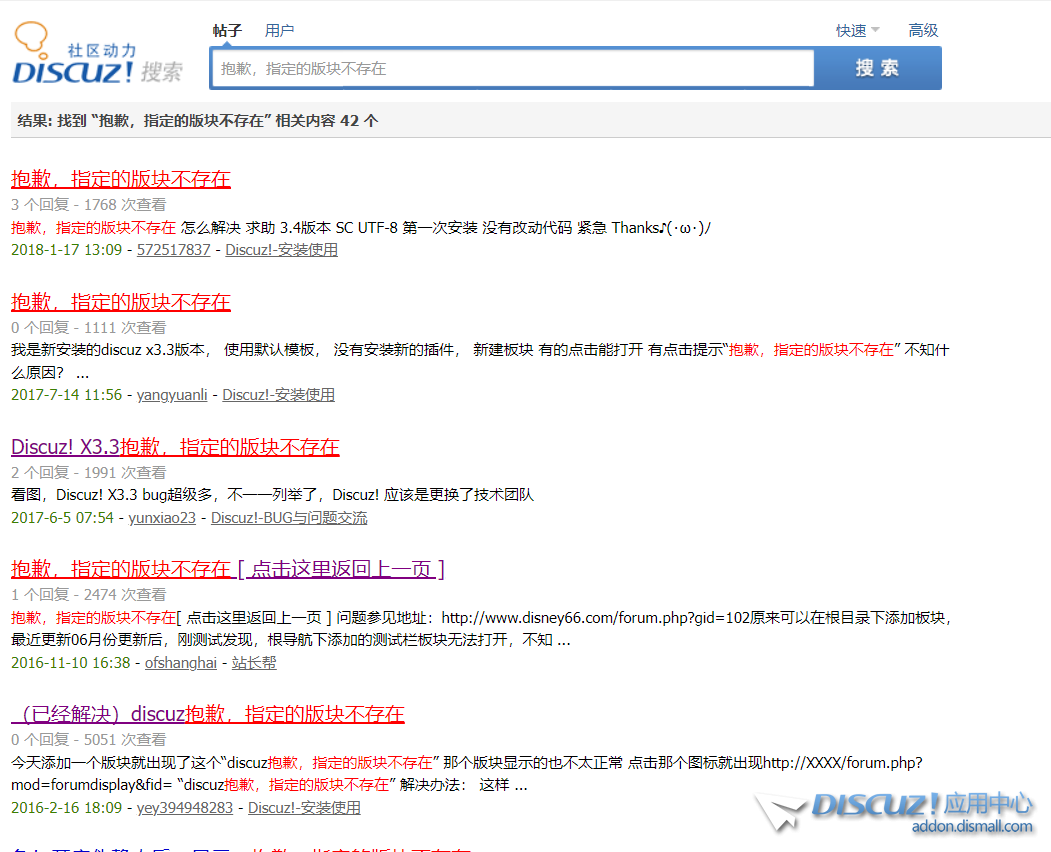Open the （已经解决）discuz抱歉 result title
The height and width of the screenshot is (852, 1051).
pos(208,715)
